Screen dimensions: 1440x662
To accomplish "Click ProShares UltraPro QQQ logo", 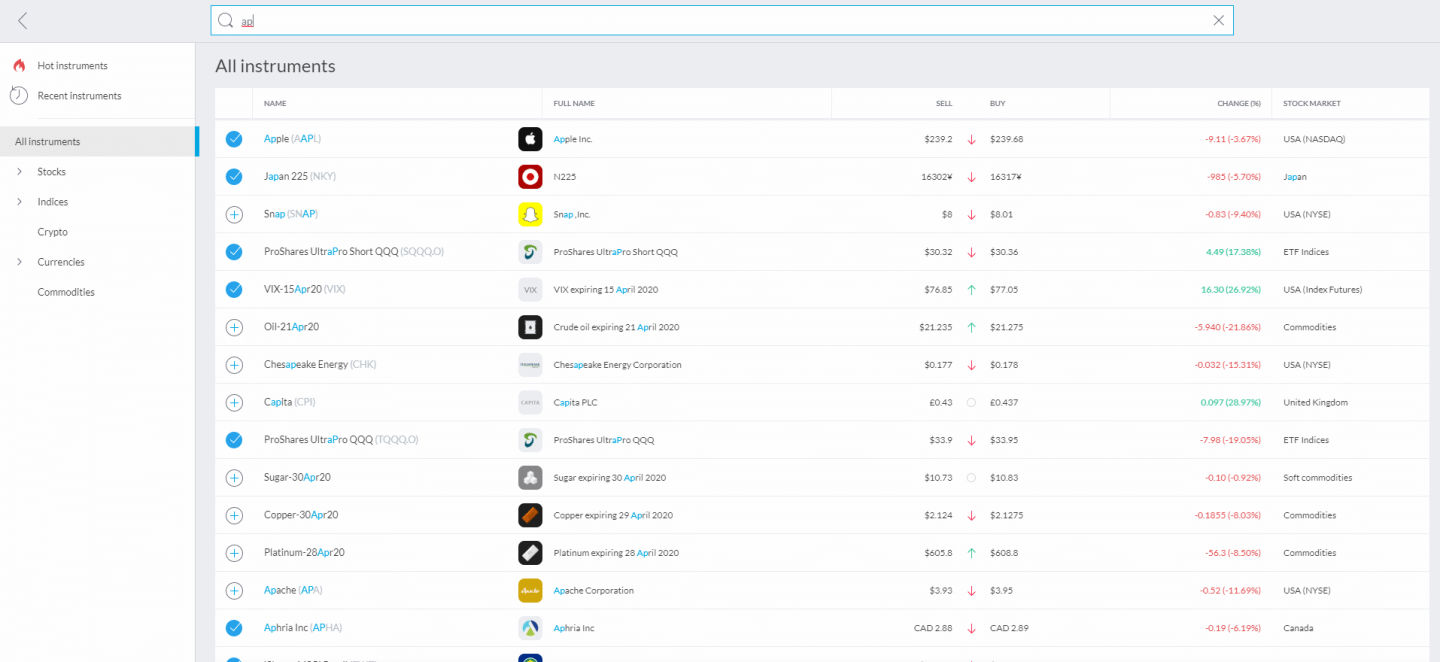I will tap(530, 439).
